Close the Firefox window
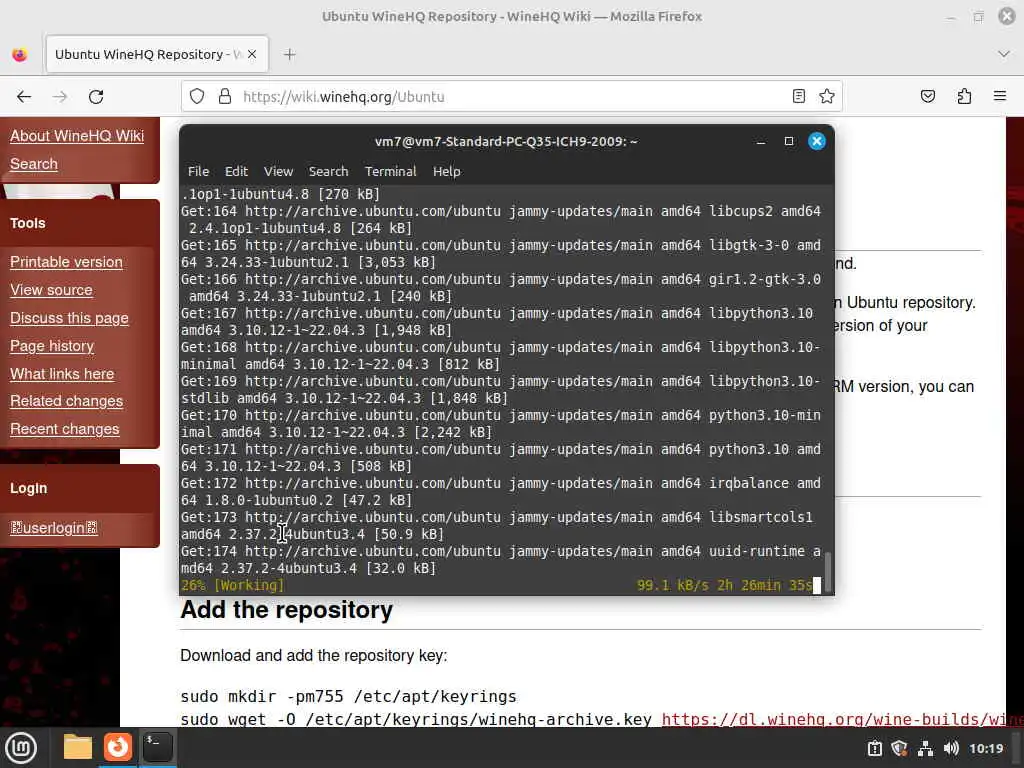 click(1006, 16)
